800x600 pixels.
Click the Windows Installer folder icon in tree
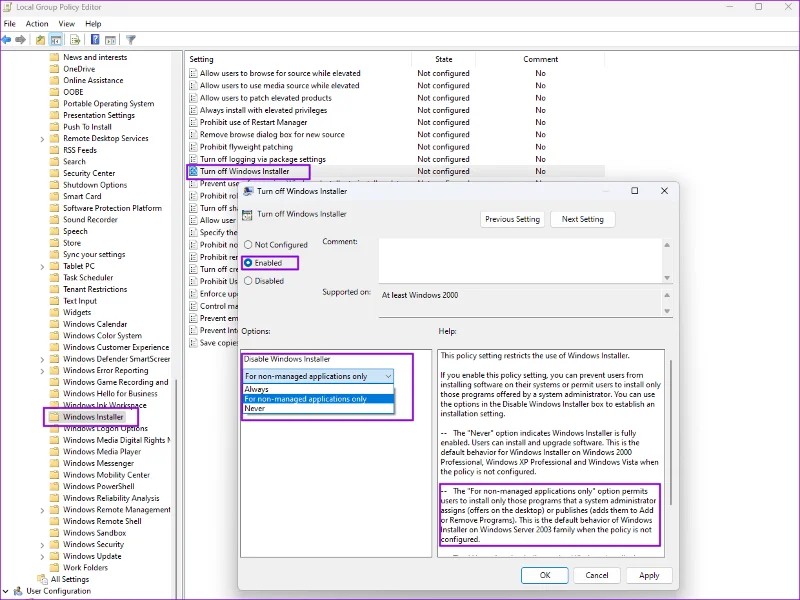coord(54,417)
